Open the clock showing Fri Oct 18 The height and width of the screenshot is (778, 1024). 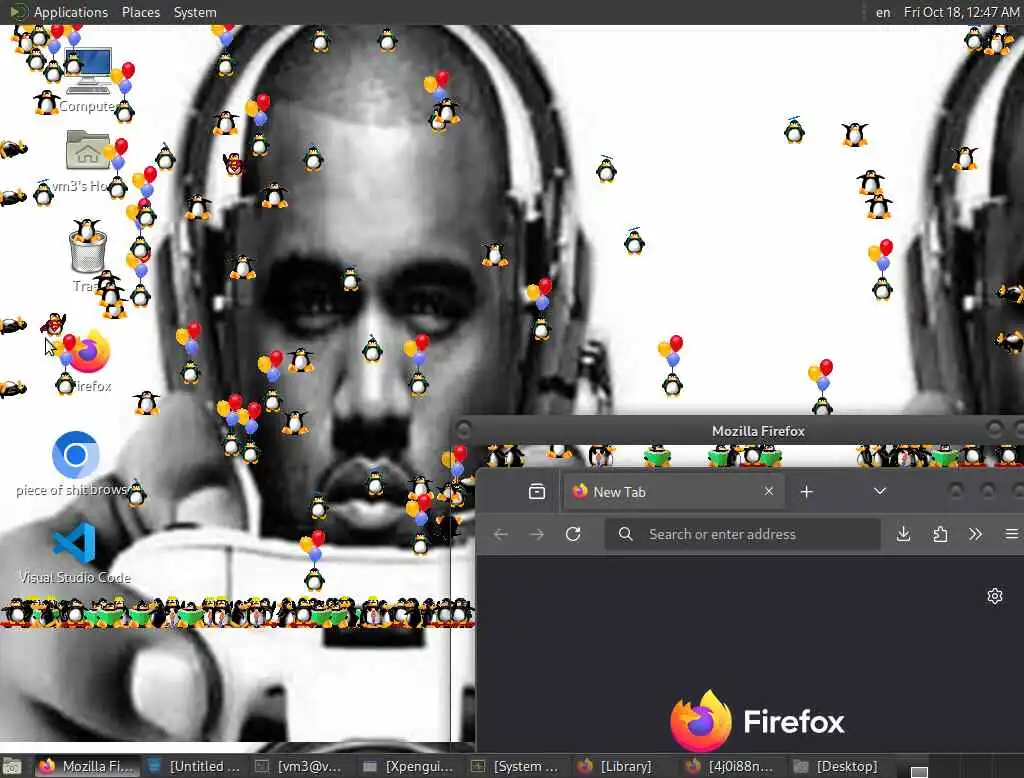coord(961,12)
